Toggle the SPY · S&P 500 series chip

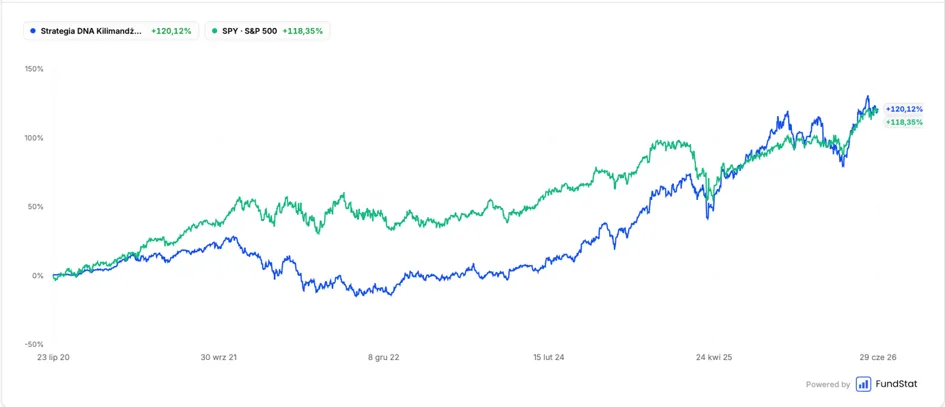(x=268, y=31)
